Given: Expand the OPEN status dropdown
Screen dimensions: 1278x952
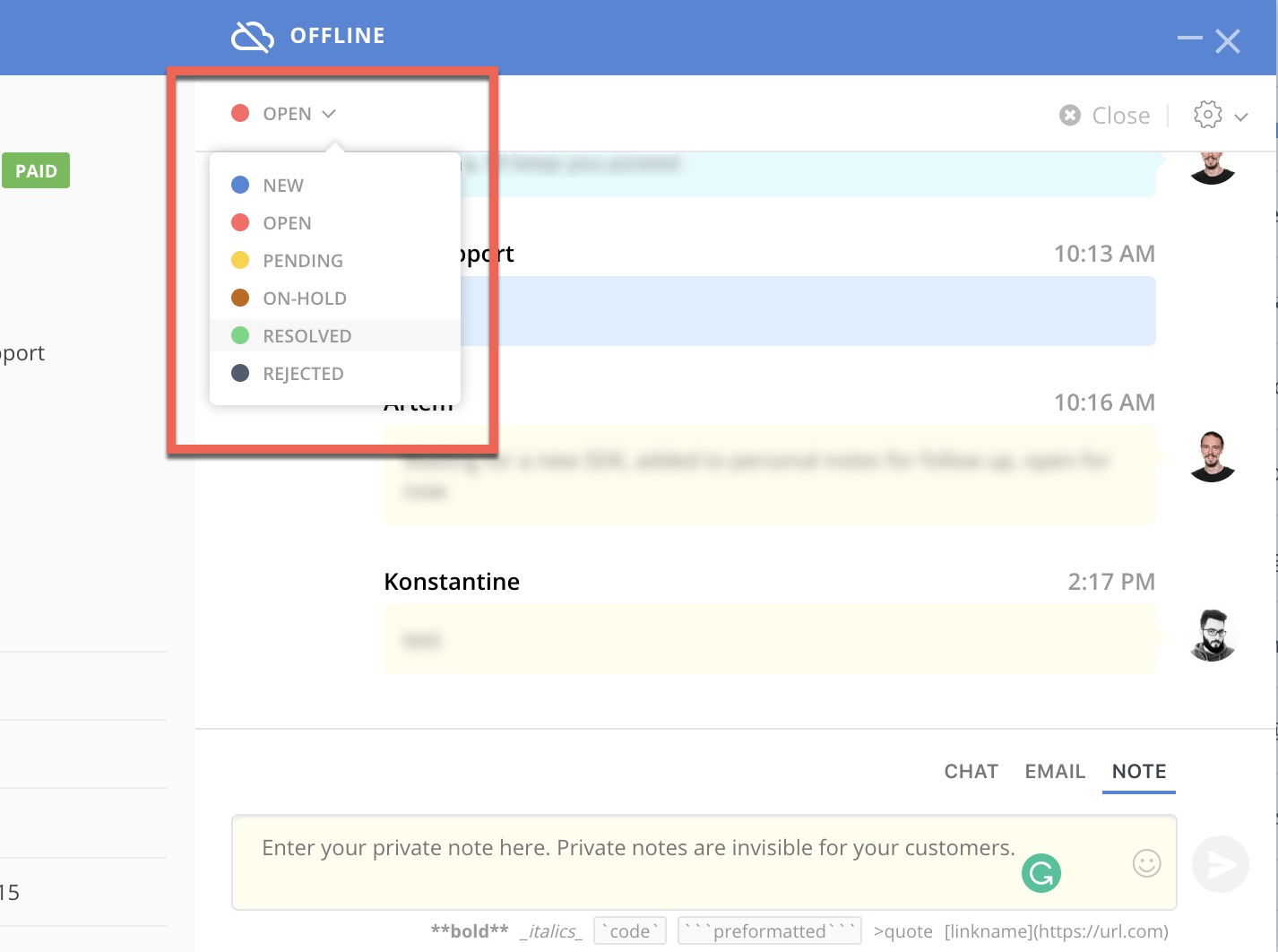Looking at the screenshot, I should (283, 114).
